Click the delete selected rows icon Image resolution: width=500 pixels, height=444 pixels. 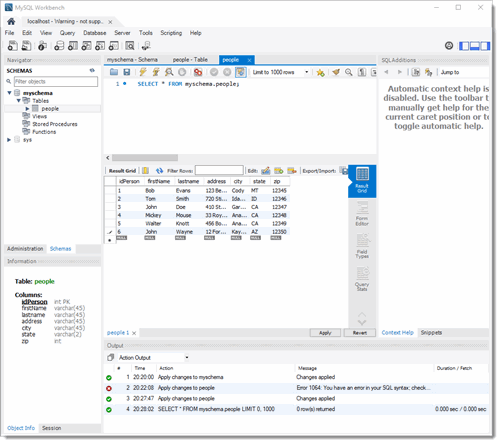pyautogui.click(x=292, y=171)
